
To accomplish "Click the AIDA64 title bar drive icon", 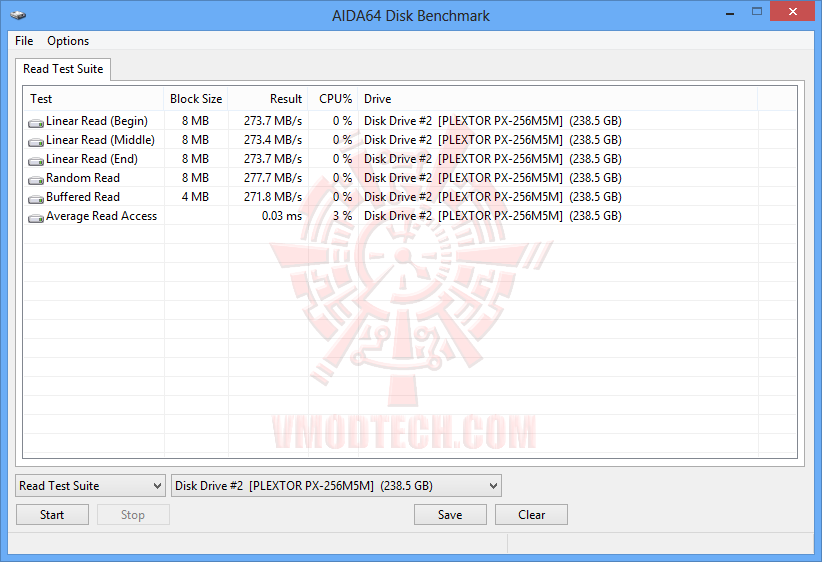I will click(x=18, y=15).
